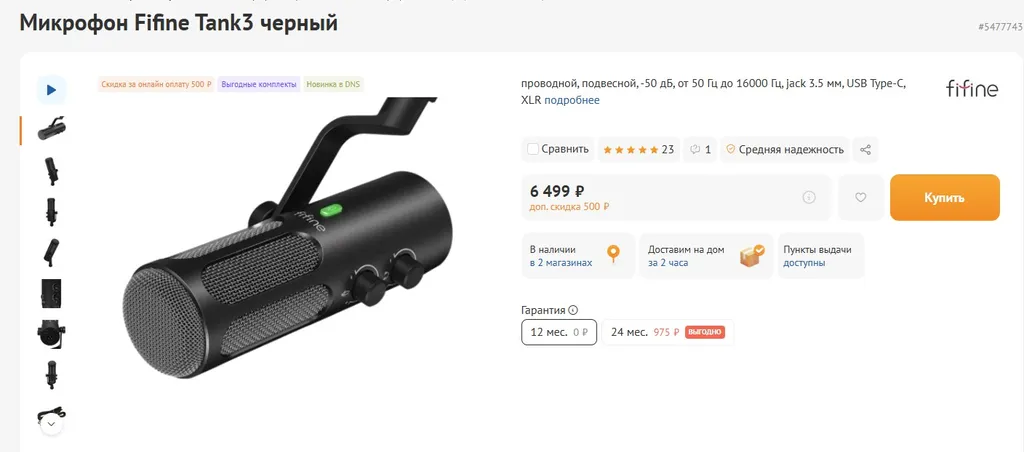Add the microphone to favorites with the heart icon
The image size is (1024, 452).
(x=861, y=197)
